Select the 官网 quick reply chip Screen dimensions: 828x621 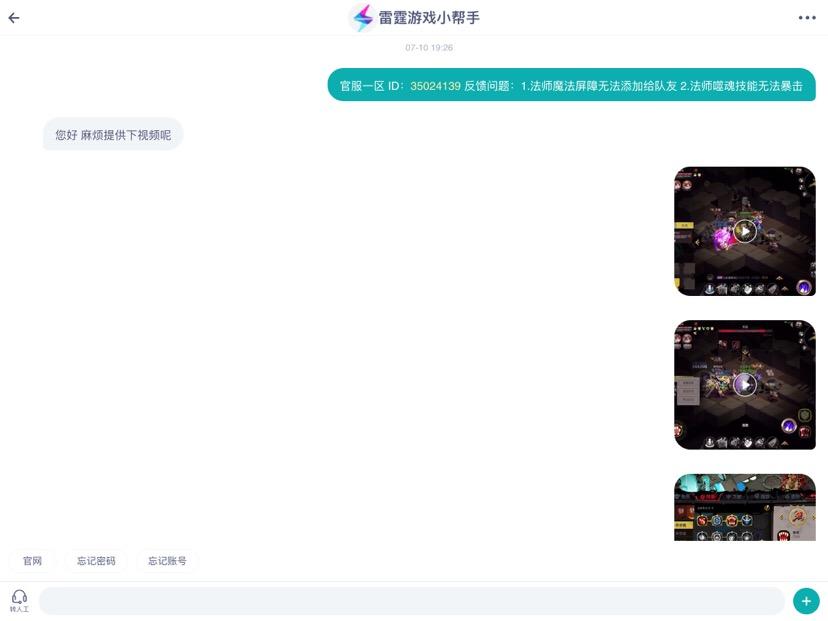pyautogui.click(x=32, y=561)
